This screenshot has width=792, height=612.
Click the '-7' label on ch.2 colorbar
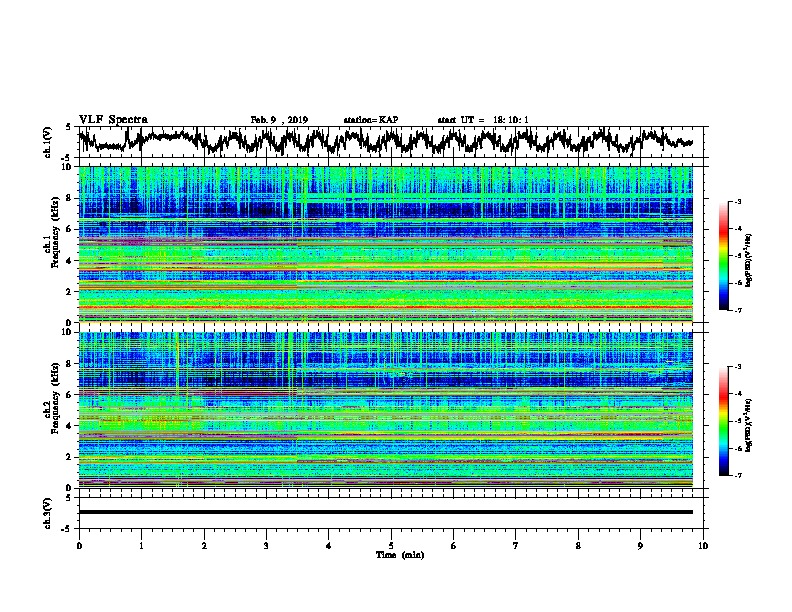738,476
